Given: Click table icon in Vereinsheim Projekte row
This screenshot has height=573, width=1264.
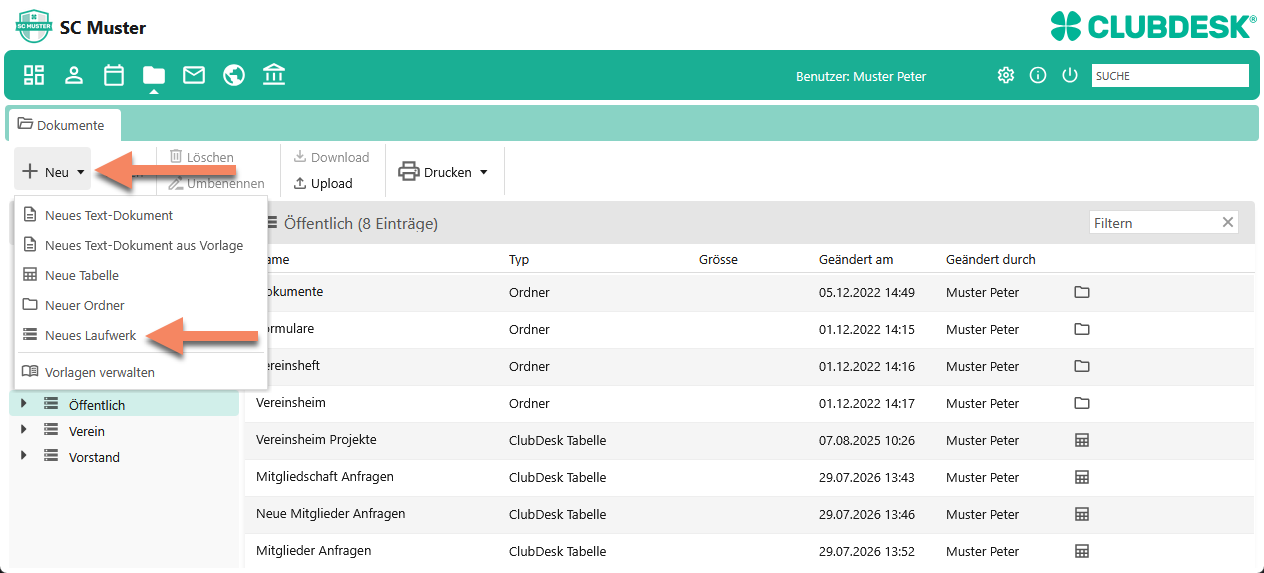Looking at the screenshot, I should click(x=1081, y=440).
